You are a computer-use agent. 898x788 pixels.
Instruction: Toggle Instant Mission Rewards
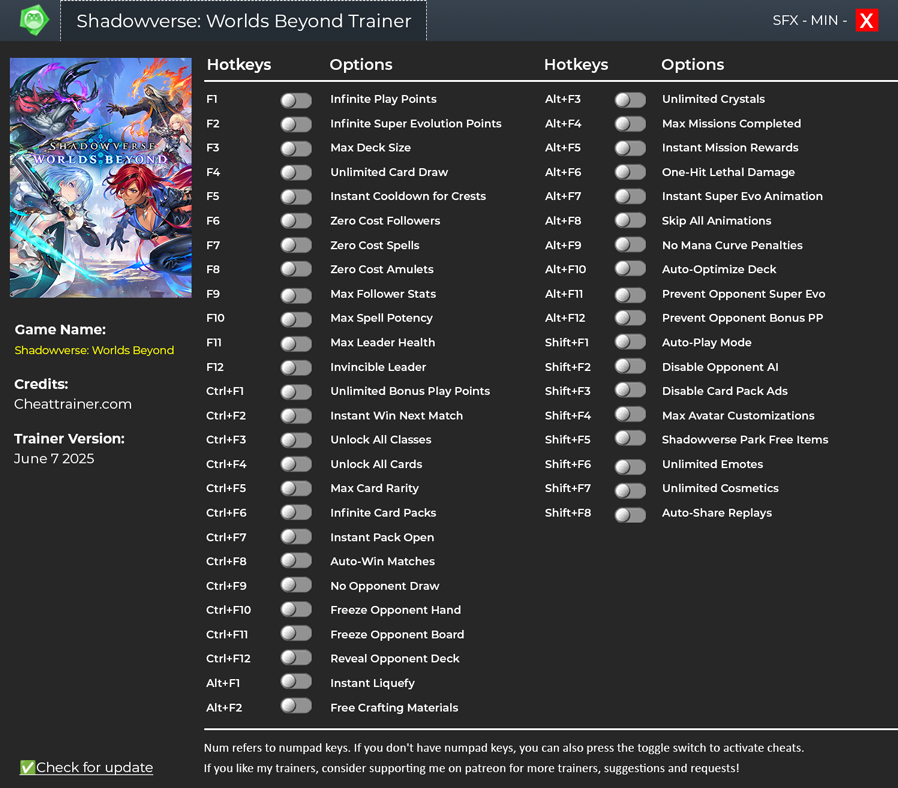pyautogui.click(x=630, y=149)
